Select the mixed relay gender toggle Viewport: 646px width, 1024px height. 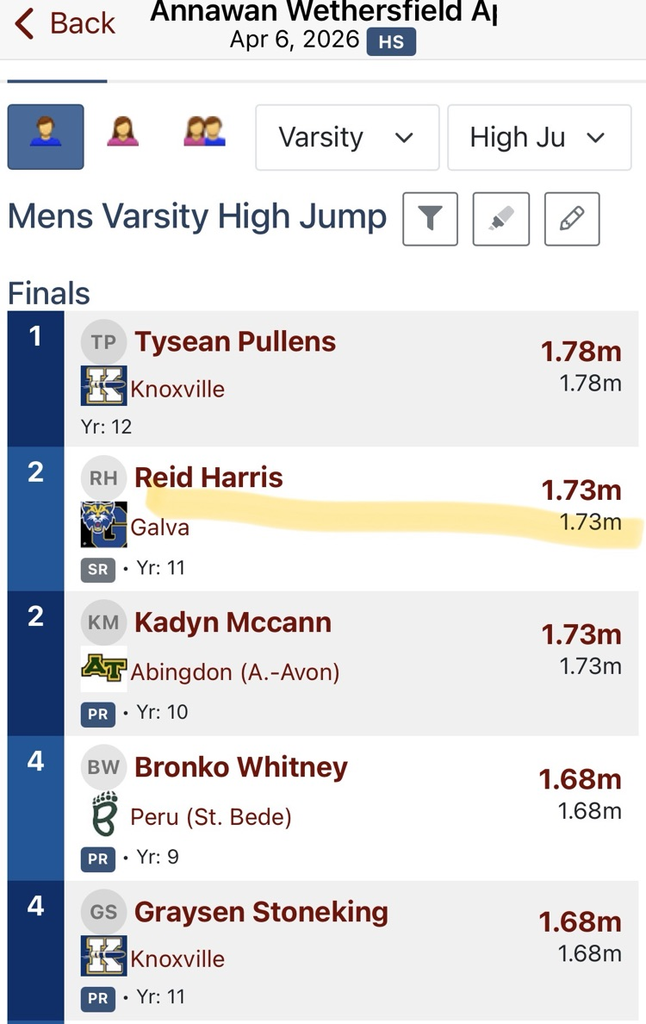coord(203,137)
